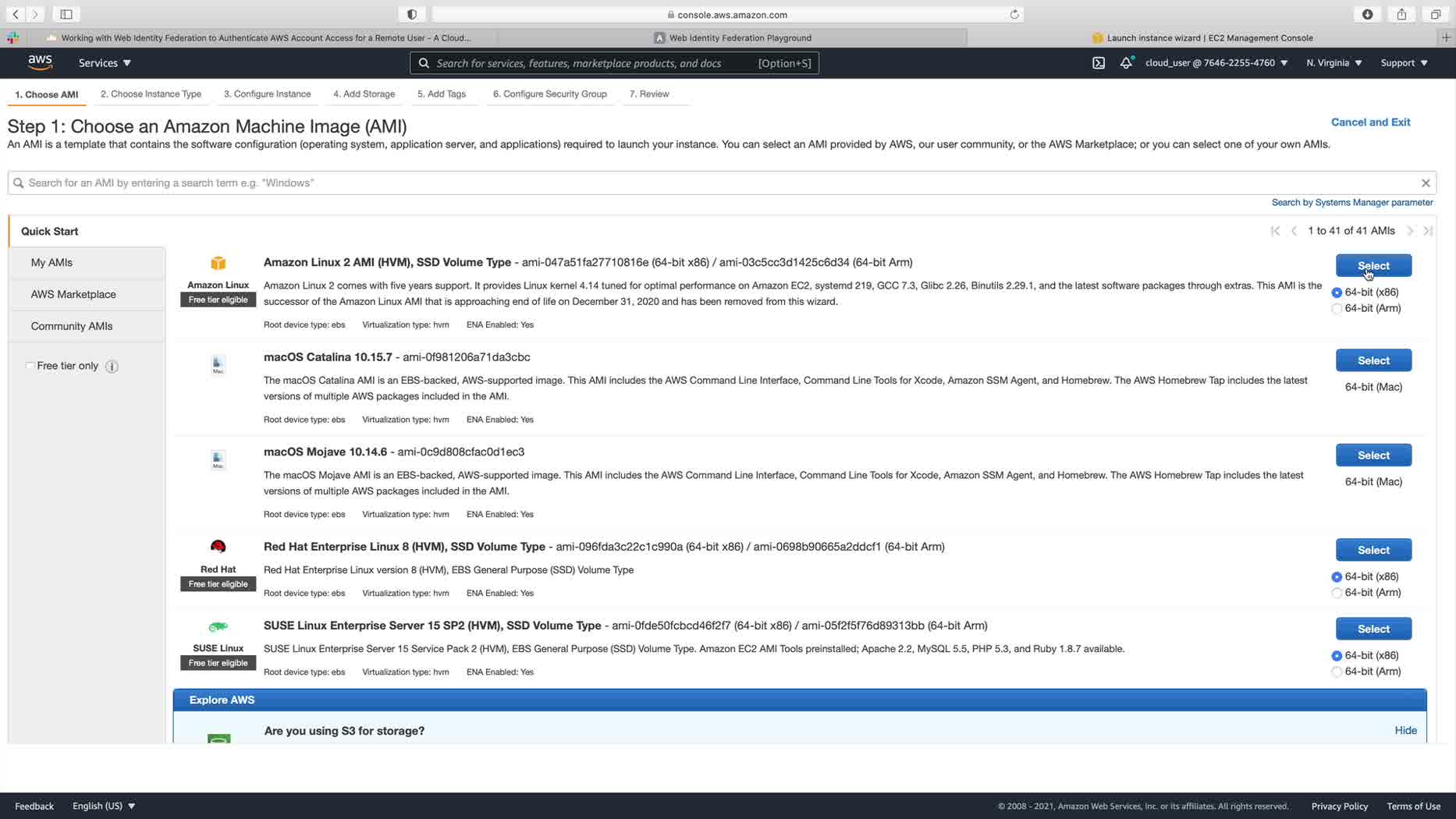Open the browser downloads icon
The image size is (1456, 819).
(x=1368, y=14)
